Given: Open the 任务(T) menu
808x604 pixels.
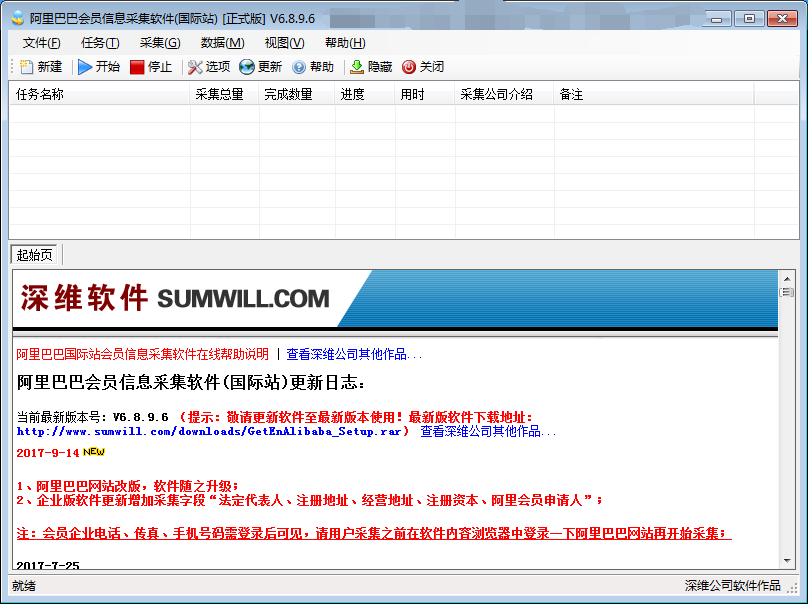Looking at the screenshot, I should click(100, 43).
